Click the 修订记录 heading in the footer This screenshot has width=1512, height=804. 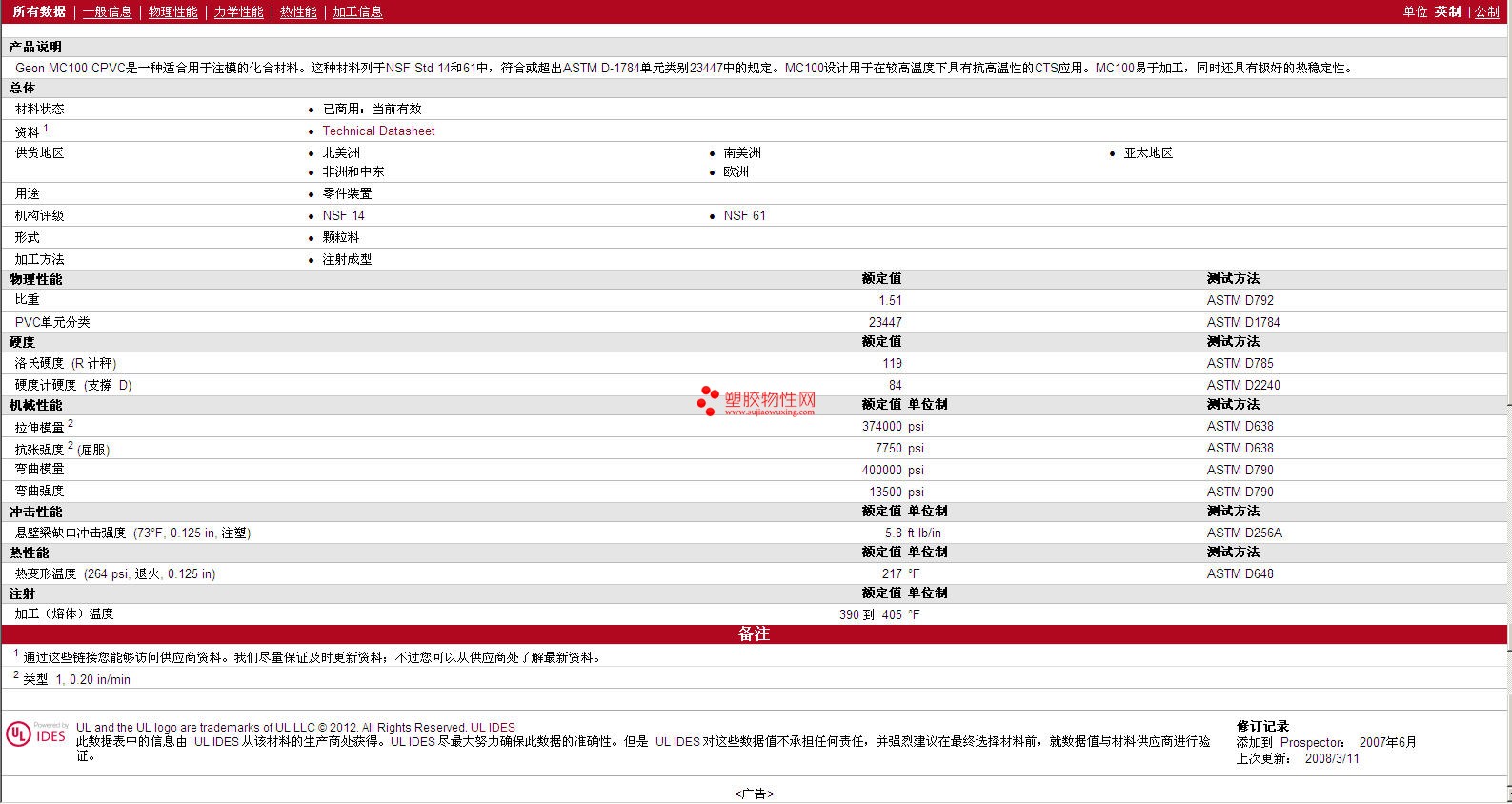click(x=1262, y=727)
